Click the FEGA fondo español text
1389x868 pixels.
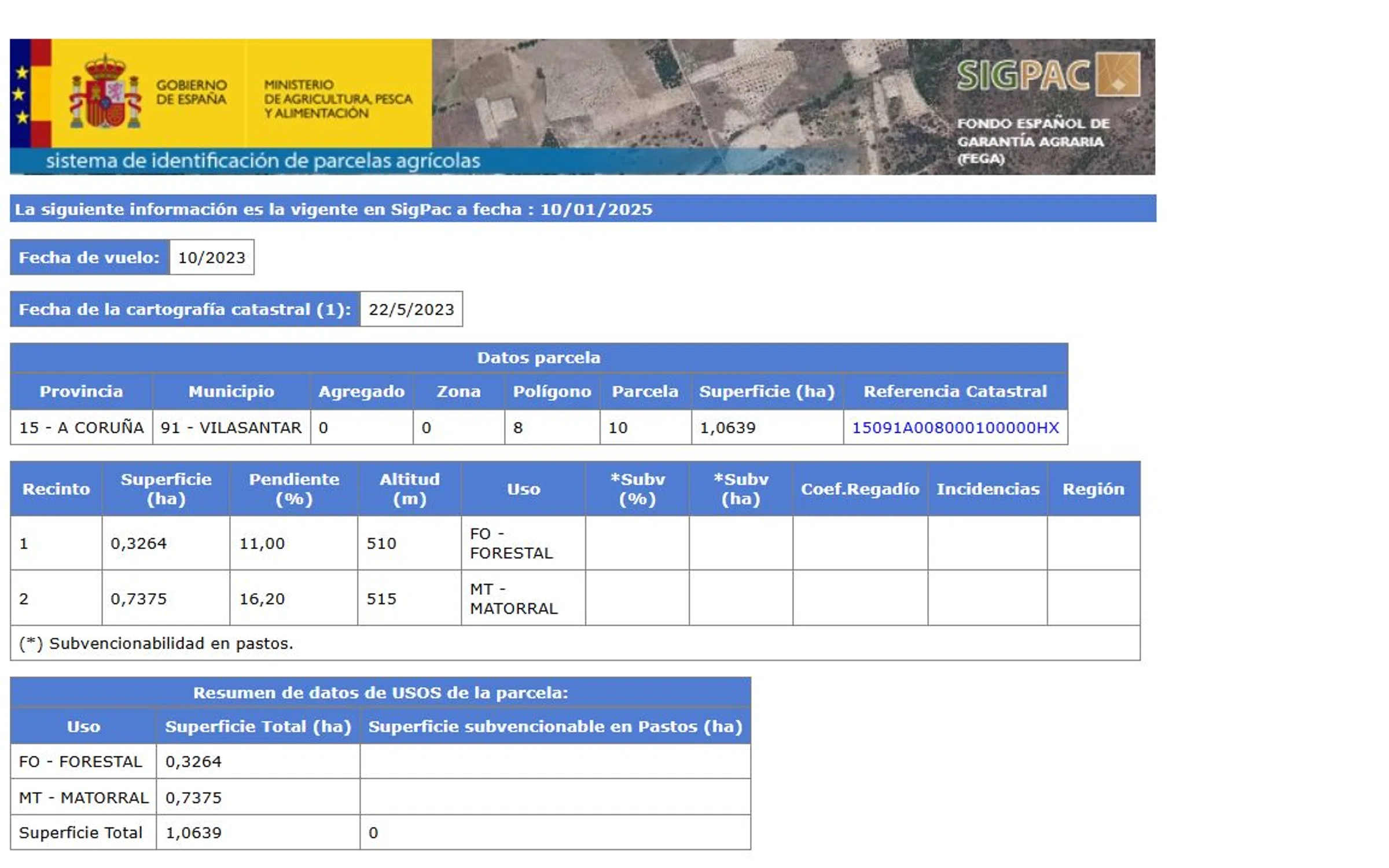coord(1032,141)
